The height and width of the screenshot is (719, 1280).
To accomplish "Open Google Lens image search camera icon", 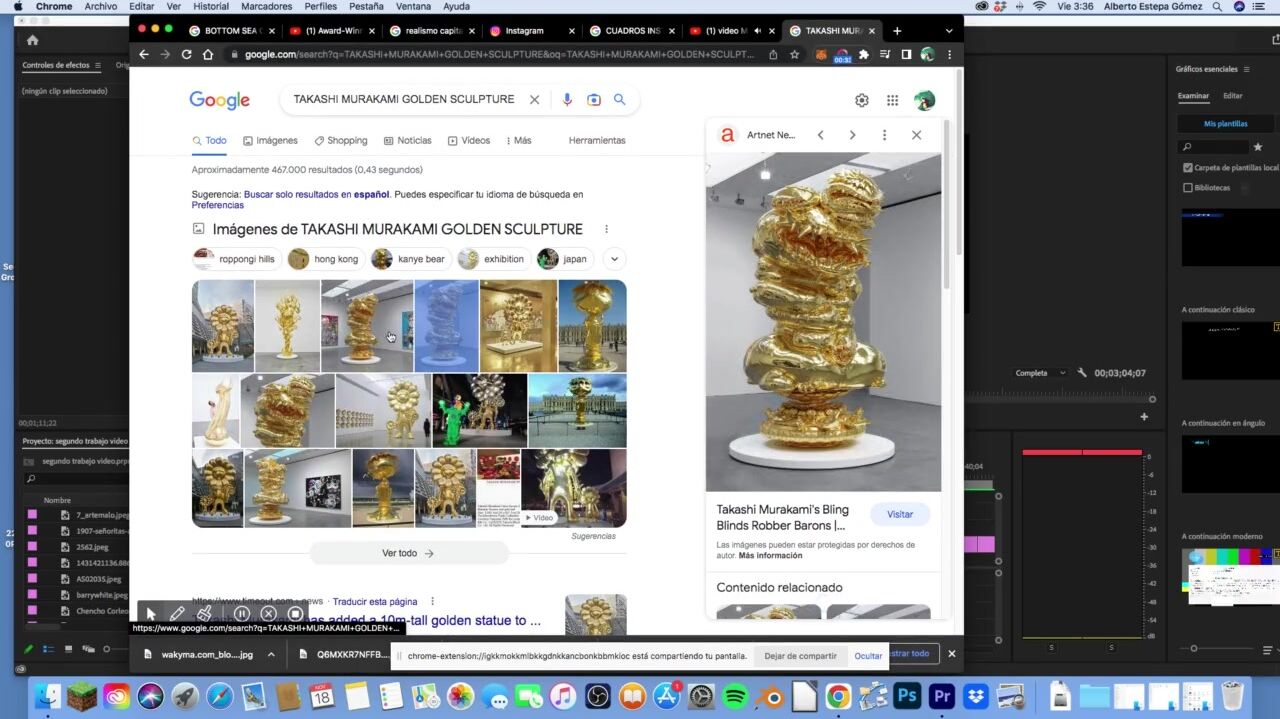I will point(594,99).
